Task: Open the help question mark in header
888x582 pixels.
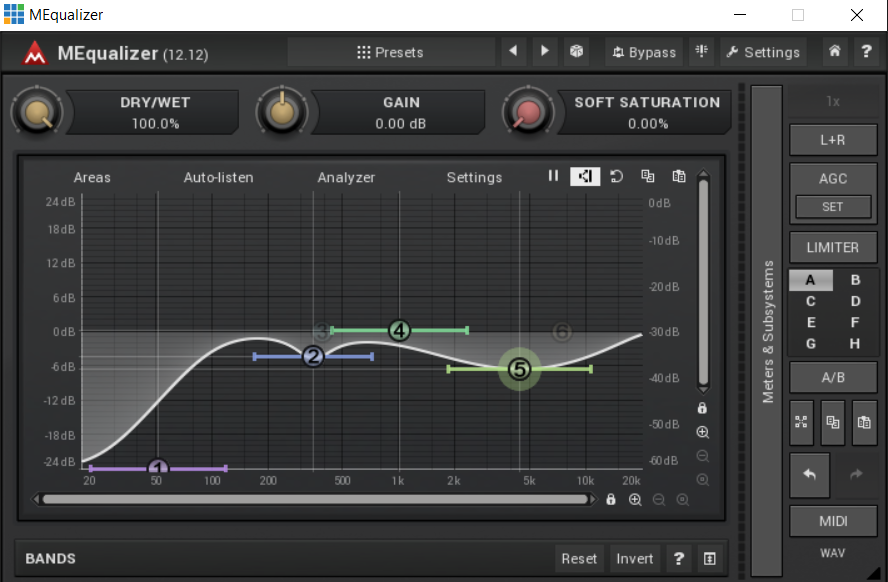Action: click(866, 52)
